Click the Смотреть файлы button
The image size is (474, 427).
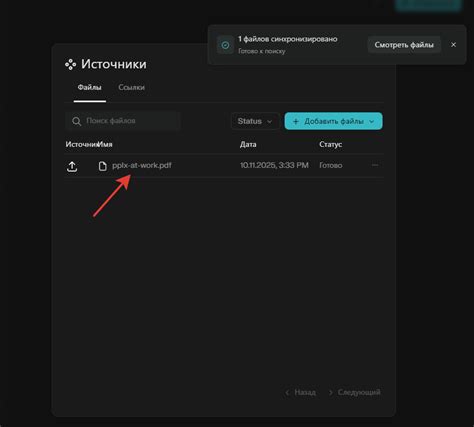[x=404, y=45]
